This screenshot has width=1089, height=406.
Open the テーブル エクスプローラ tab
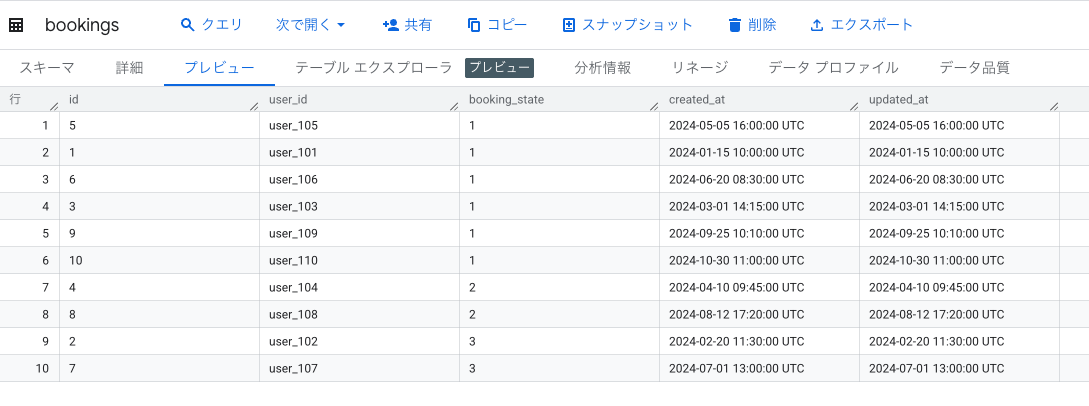(374, 67)
